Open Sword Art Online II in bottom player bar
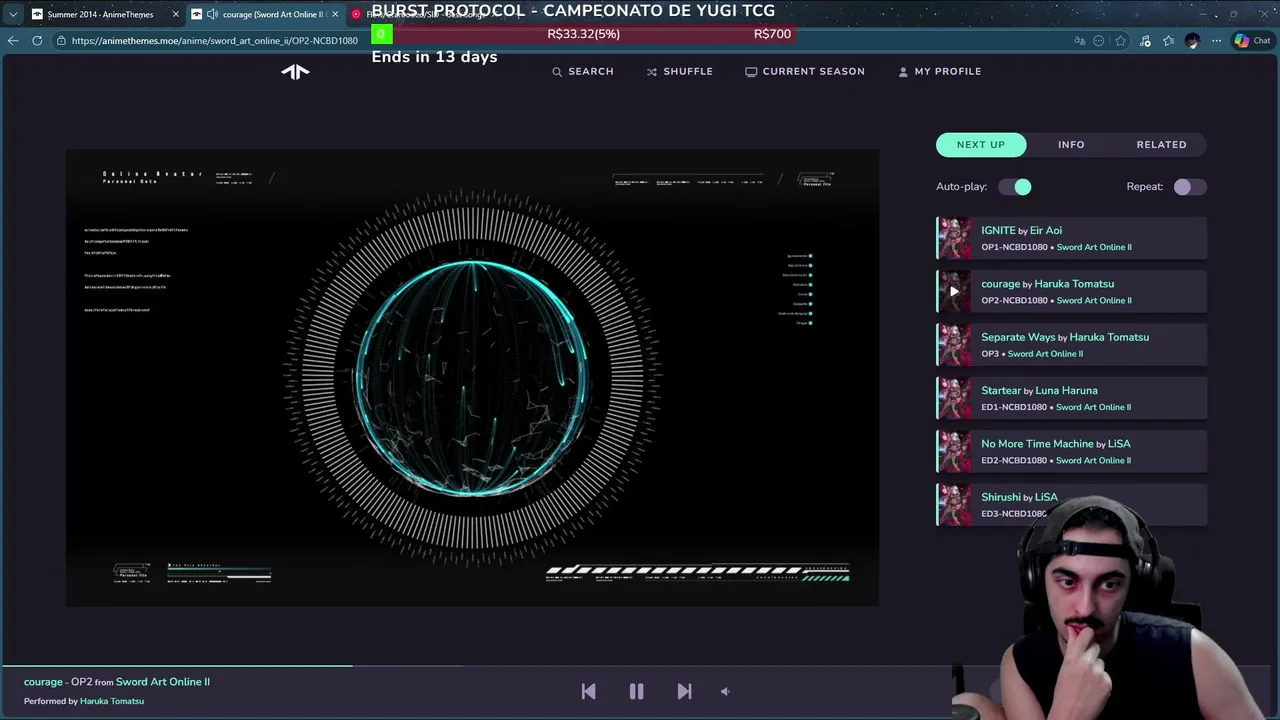The width and height of the screenshot is (1280, 720). point(163,682)
